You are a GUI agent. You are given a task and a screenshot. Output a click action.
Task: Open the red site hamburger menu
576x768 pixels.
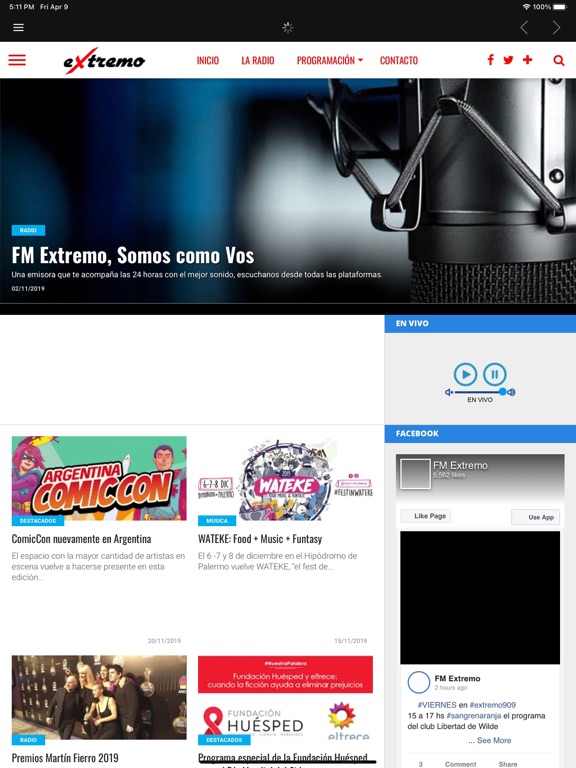[x=17, y=60]
